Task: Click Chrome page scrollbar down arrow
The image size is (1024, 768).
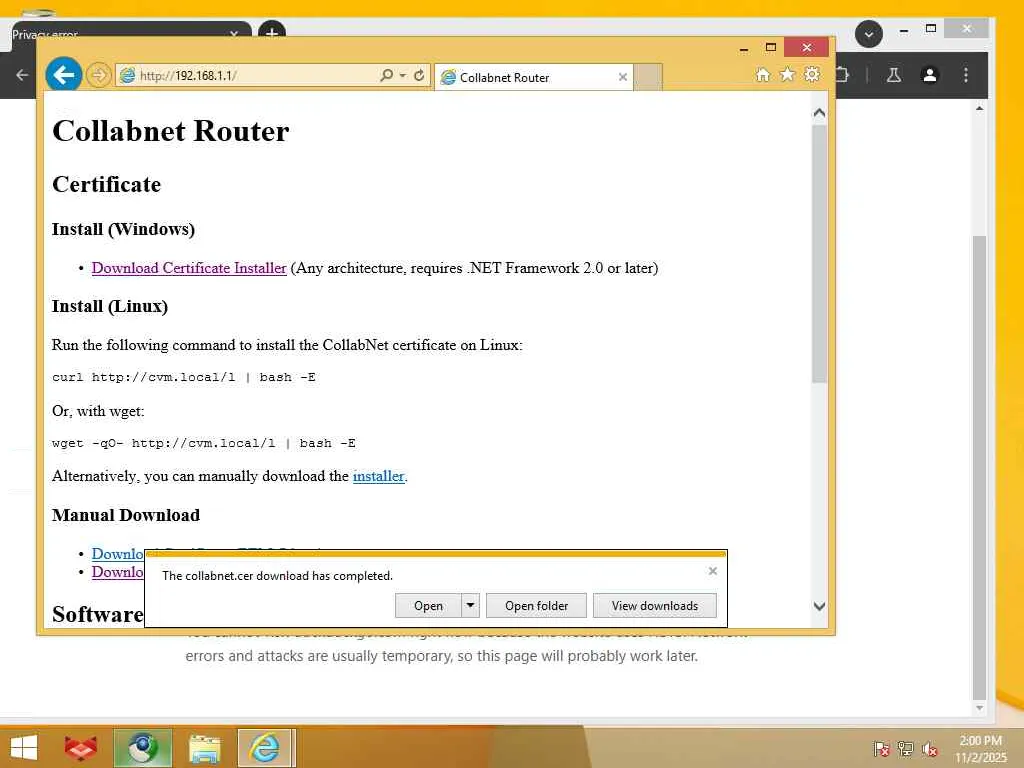Action: pyautogui.click(x=979, y=708)
